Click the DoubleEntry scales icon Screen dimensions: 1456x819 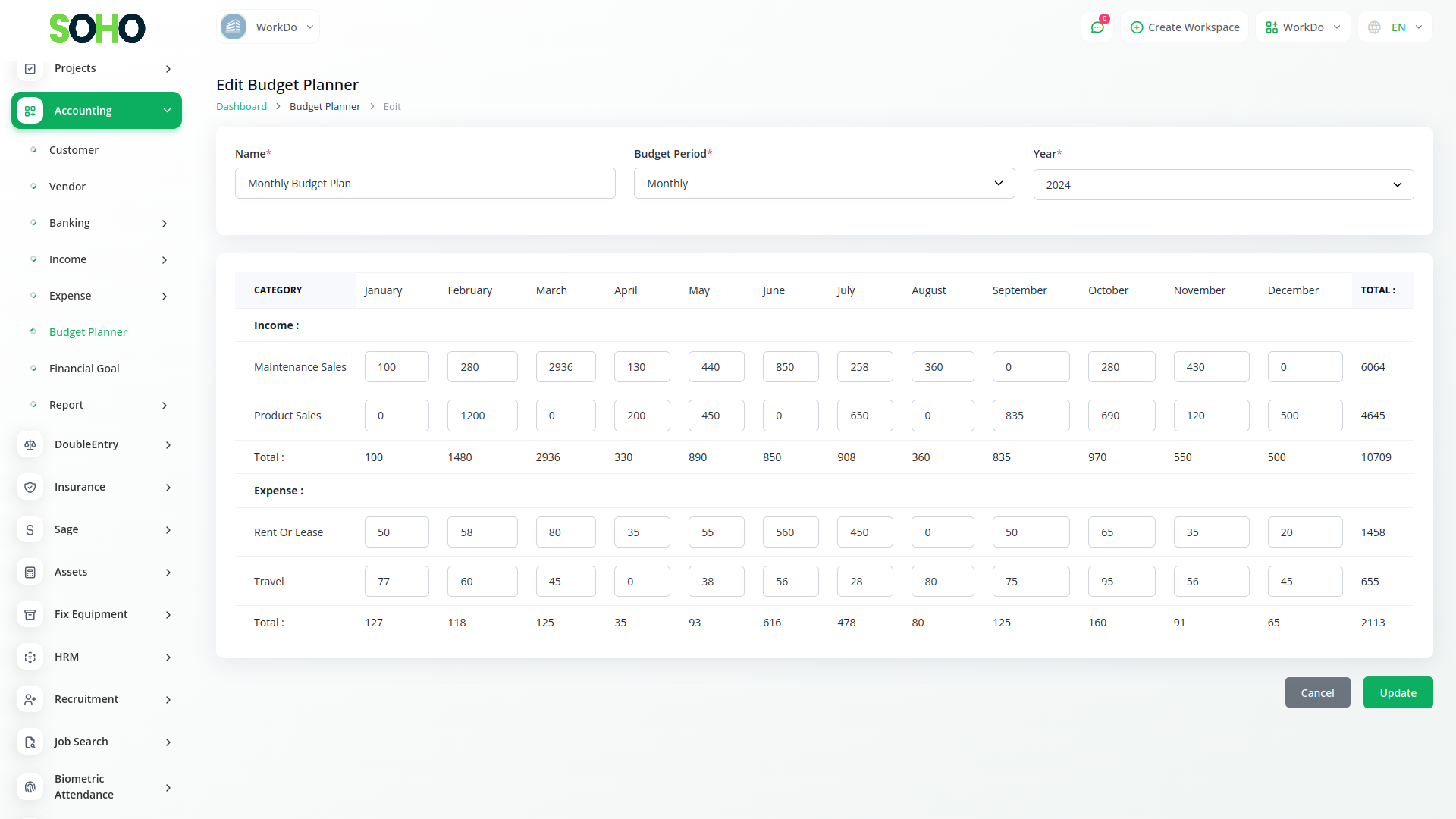pyautogui.click(x=30, y=445)
